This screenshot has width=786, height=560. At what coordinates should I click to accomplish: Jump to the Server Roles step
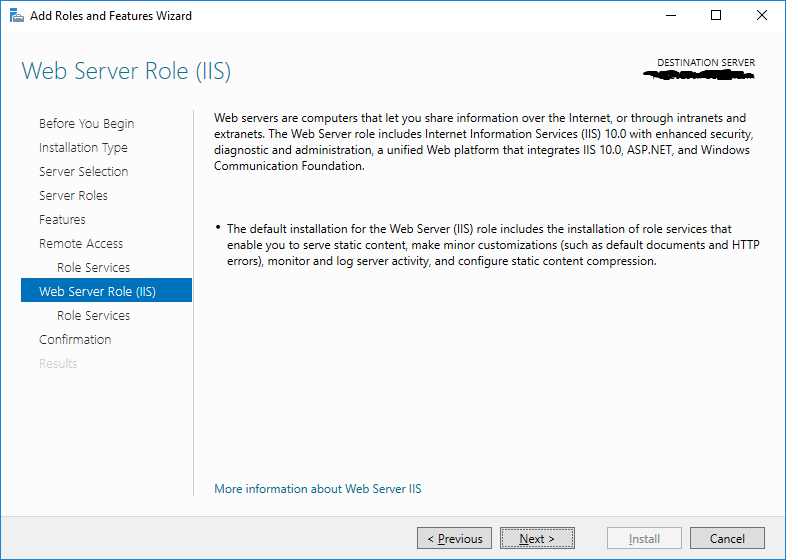[73, 196]
